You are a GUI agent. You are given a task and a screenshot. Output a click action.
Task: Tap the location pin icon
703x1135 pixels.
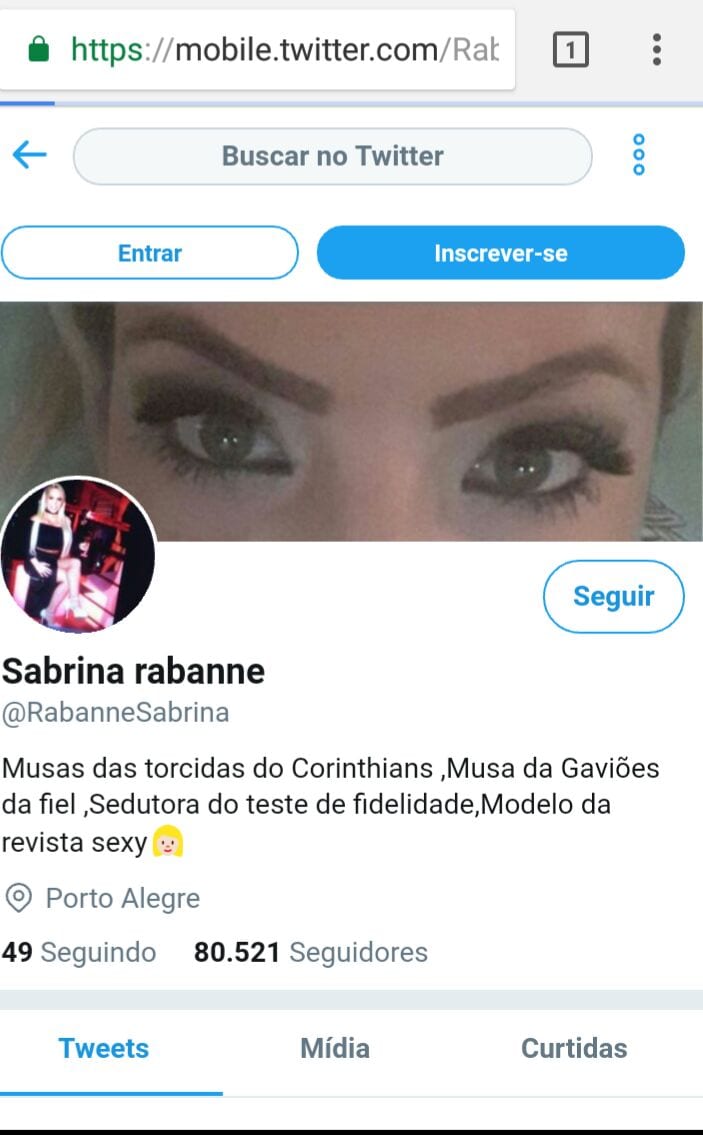[18, 898]
